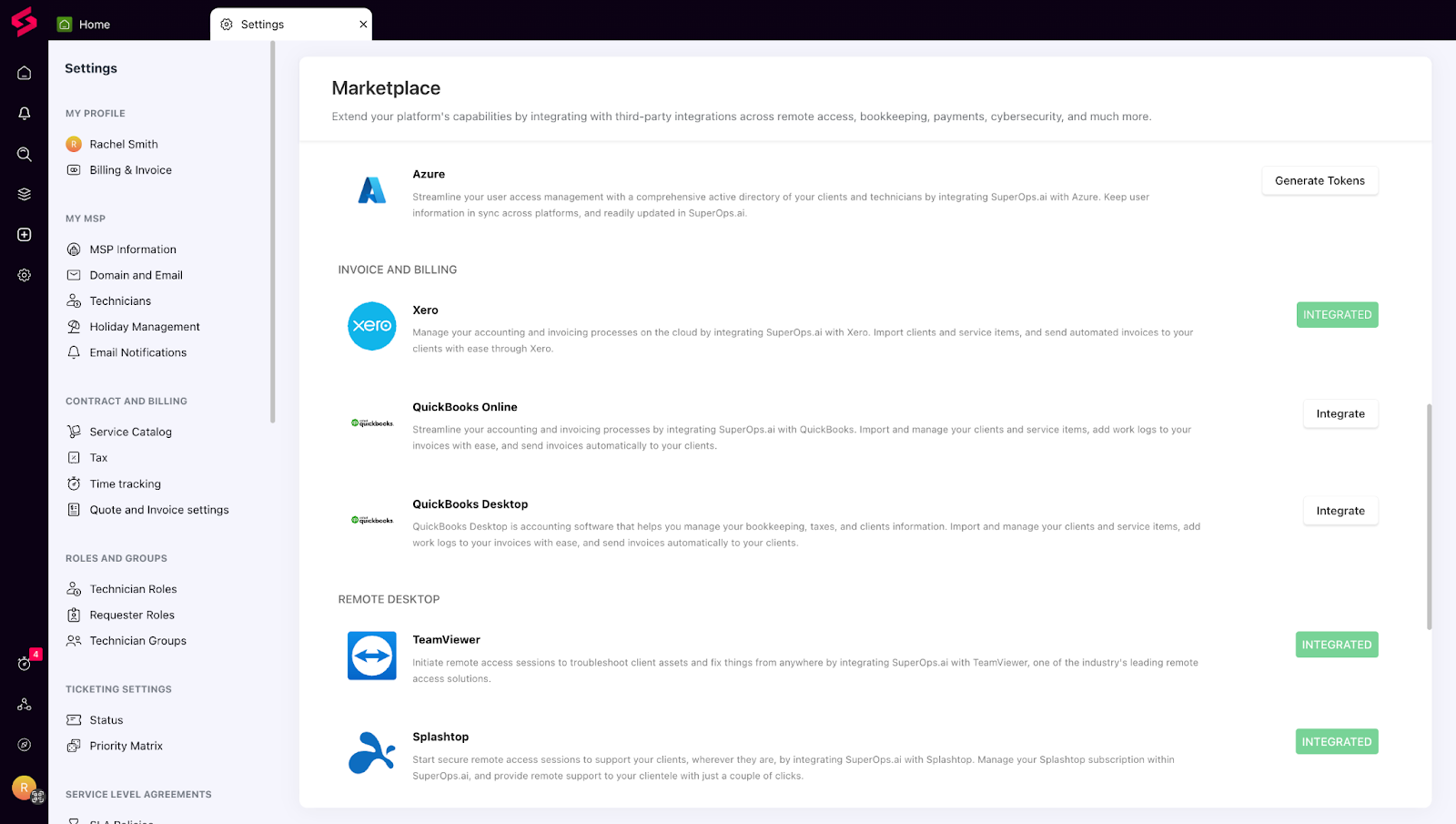This screenshot has width=1456, height=824.
Task: Click the Azure title text
Action: [x=429, y=175]
